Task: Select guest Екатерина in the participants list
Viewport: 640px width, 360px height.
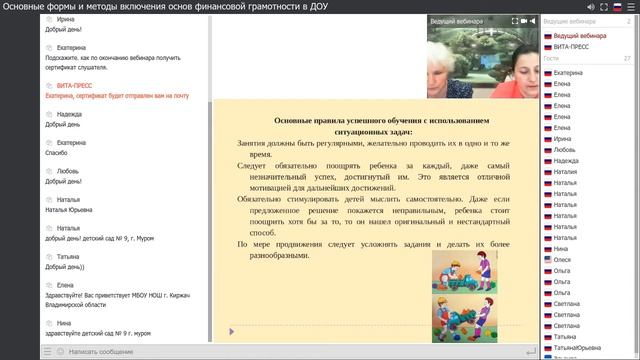Action: click(x=568, y=73)
